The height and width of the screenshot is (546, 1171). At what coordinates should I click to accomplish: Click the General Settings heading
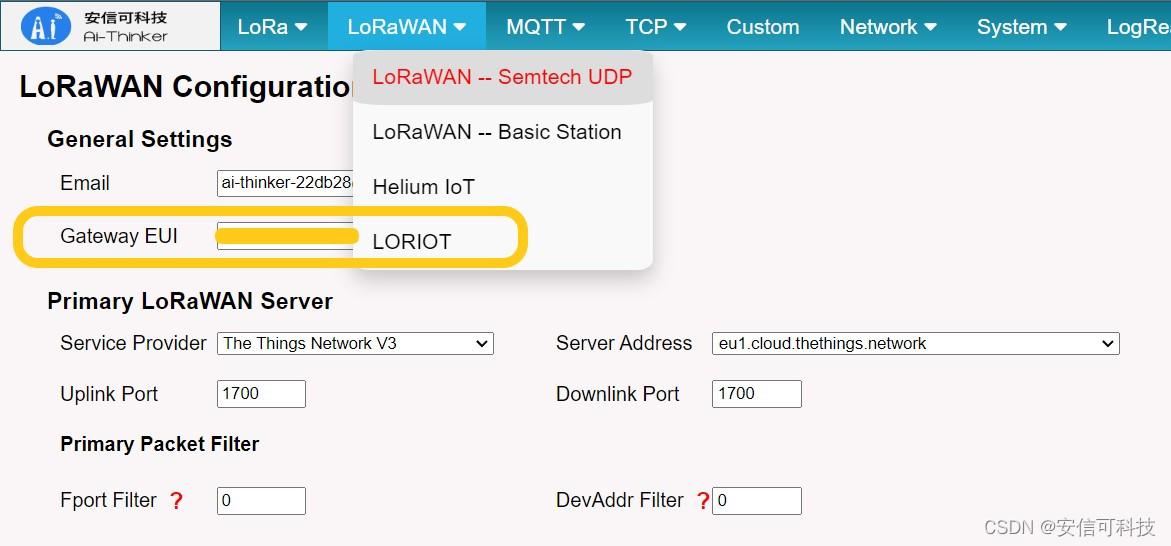click(x=140, y=140)
